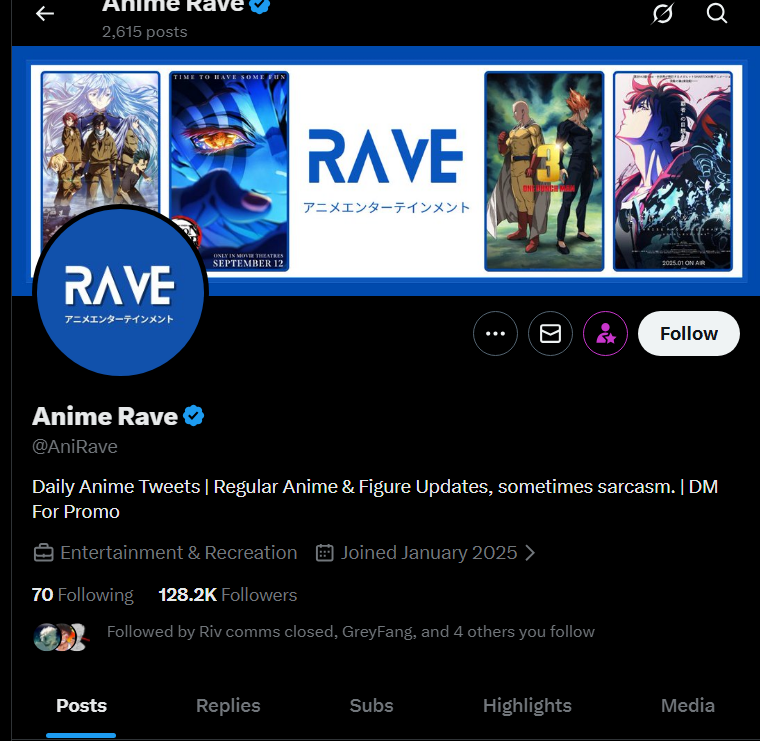Click the calendar icon beside the join date
Screen dimensions: 760x741
325,552
